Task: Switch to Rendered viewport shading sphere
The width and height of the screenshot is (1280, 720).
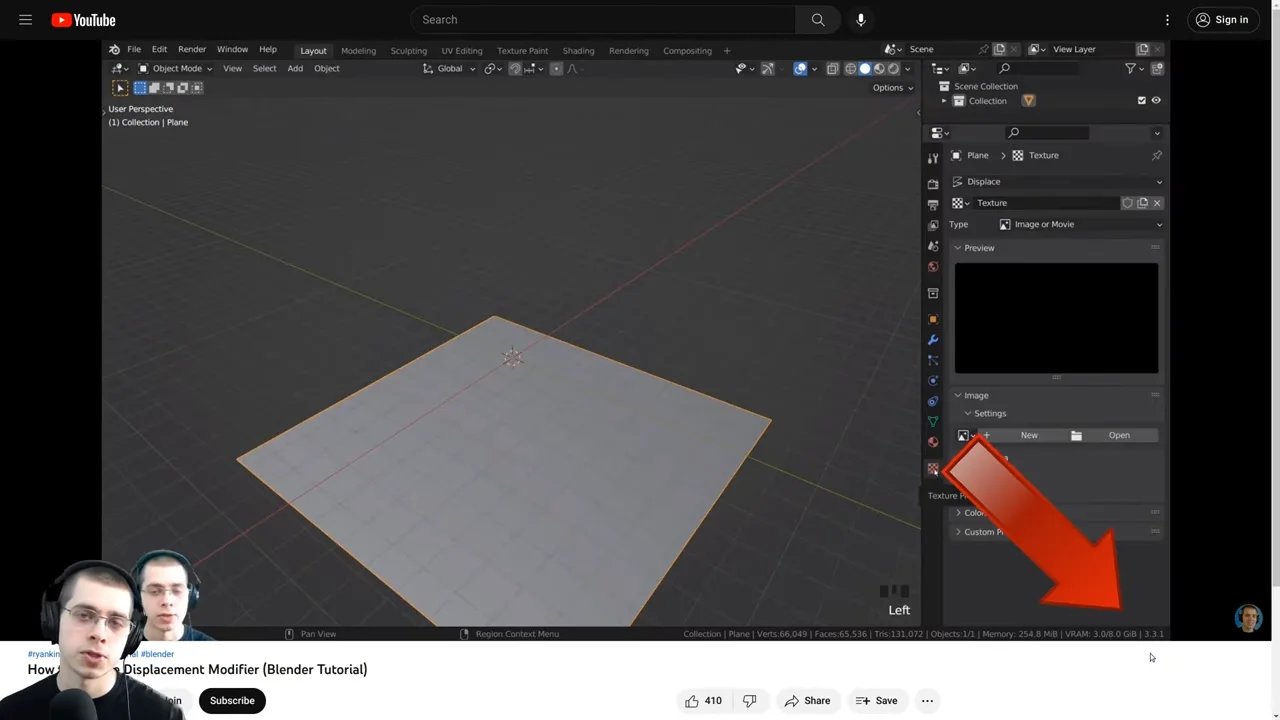Action: click(x=893, y=68)
